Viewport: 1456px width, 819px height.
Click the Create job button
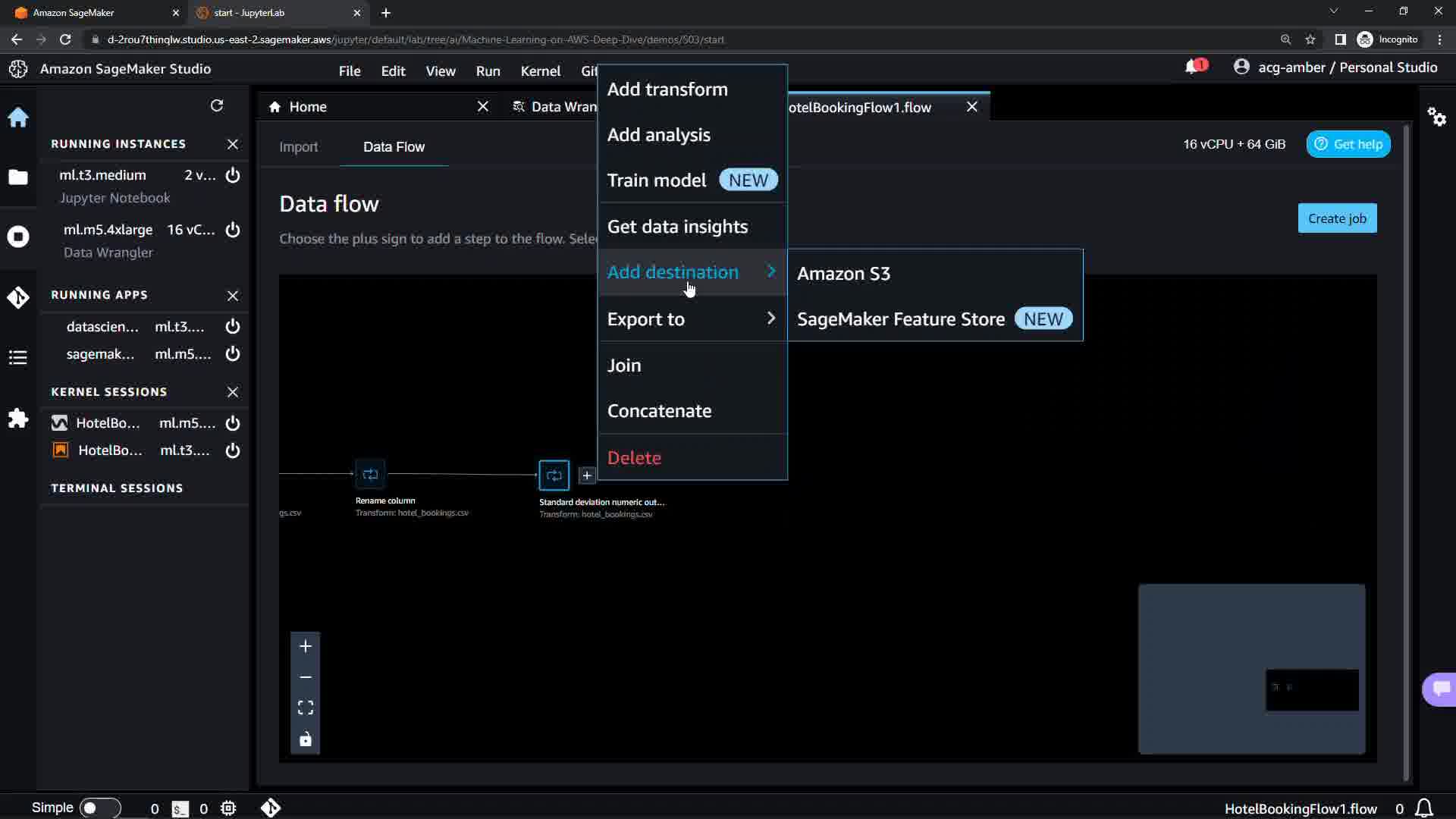pyautogui.click(x=1337, y=218)
